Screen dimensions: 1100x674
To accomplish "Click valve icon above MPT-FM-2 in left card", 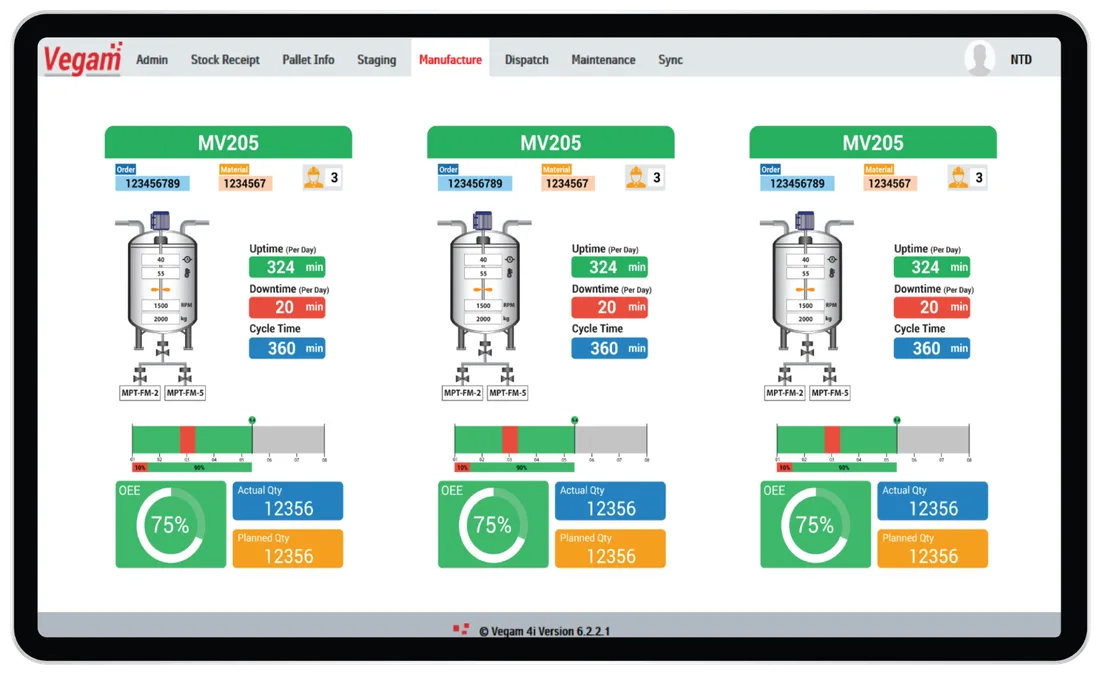I will (140, 375).
